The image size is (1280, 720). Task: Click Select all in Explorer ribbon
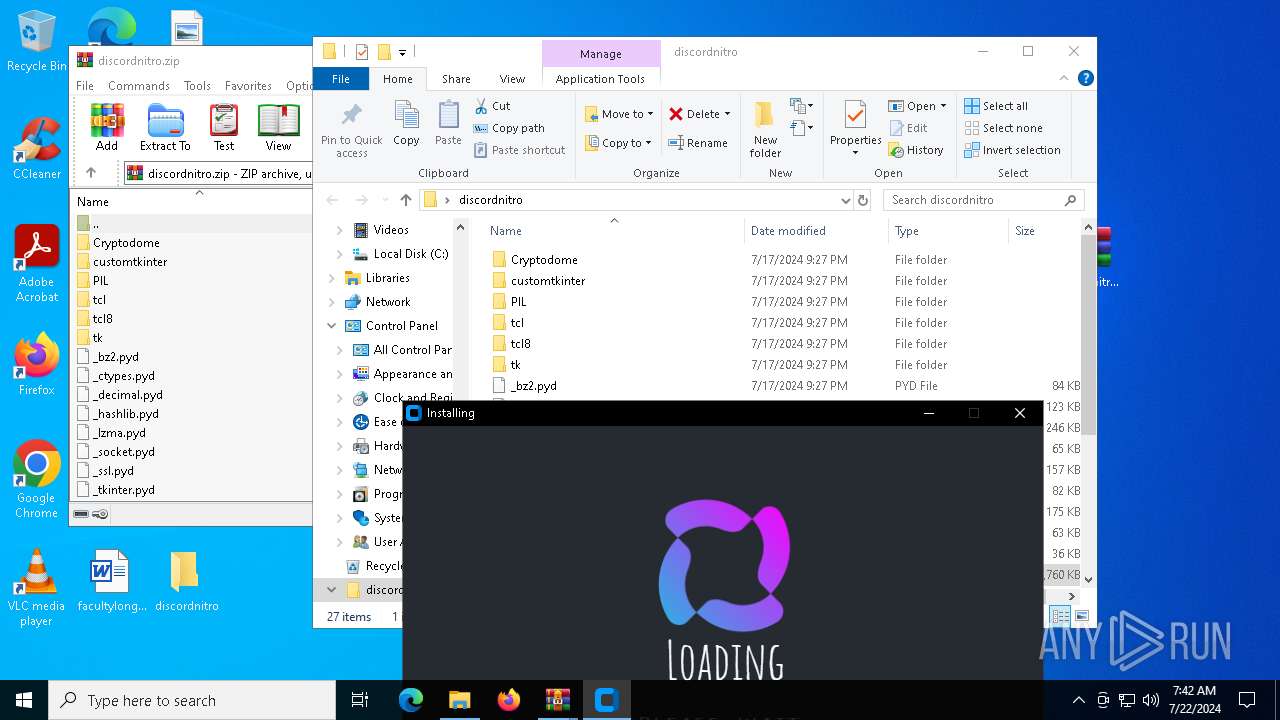[x=996, y=106]
